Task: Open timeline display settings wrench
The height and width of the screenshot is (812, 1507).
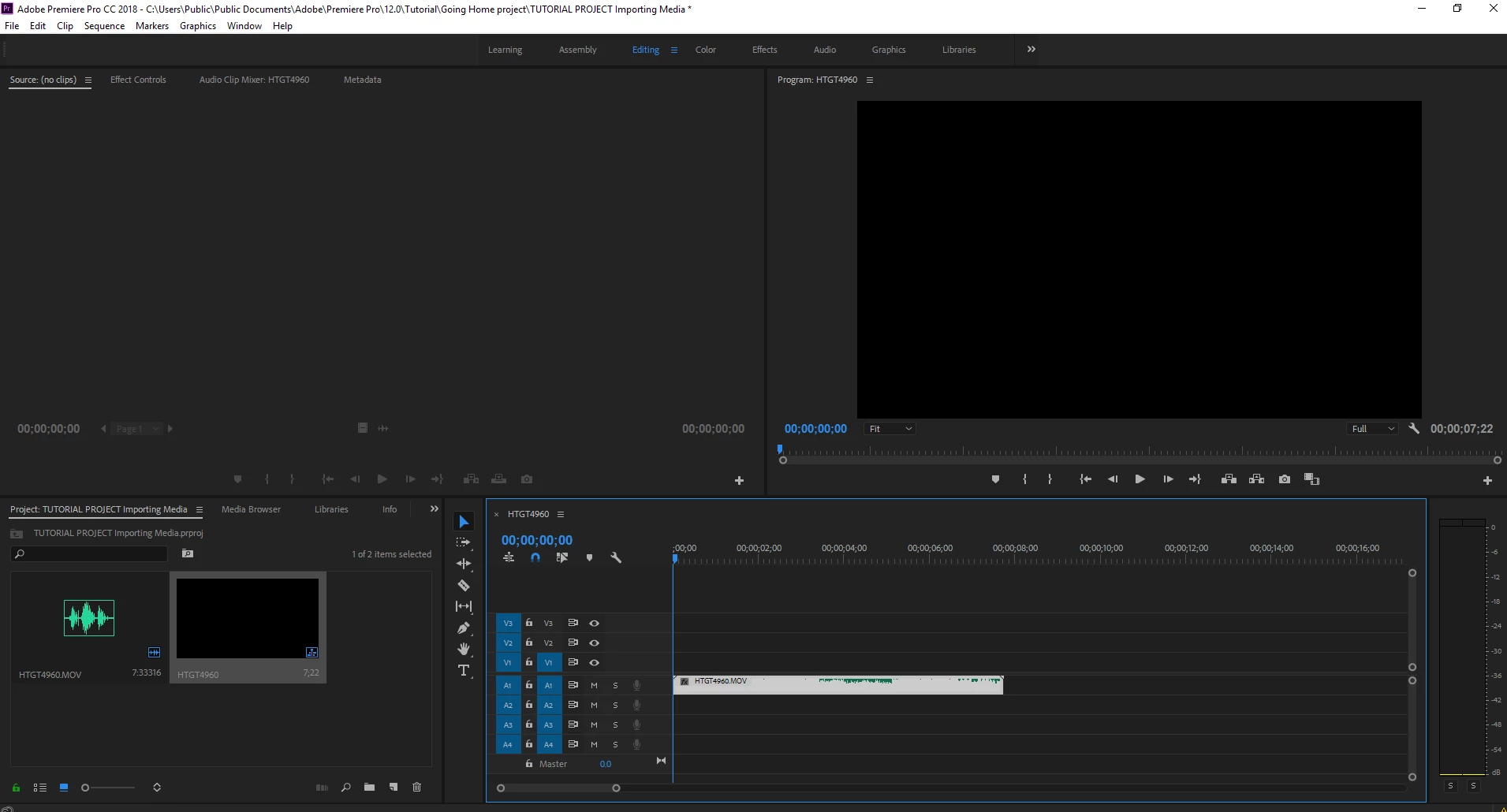Action: (616, 557)
